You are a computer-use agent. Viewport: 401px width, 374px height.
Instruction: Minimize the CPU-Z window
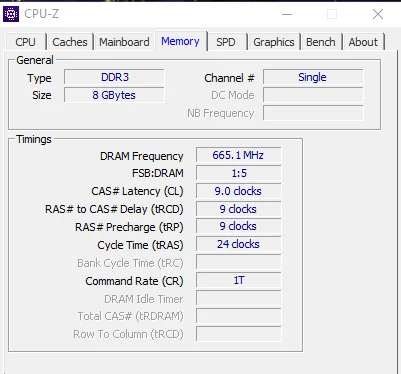coord(287,14)
